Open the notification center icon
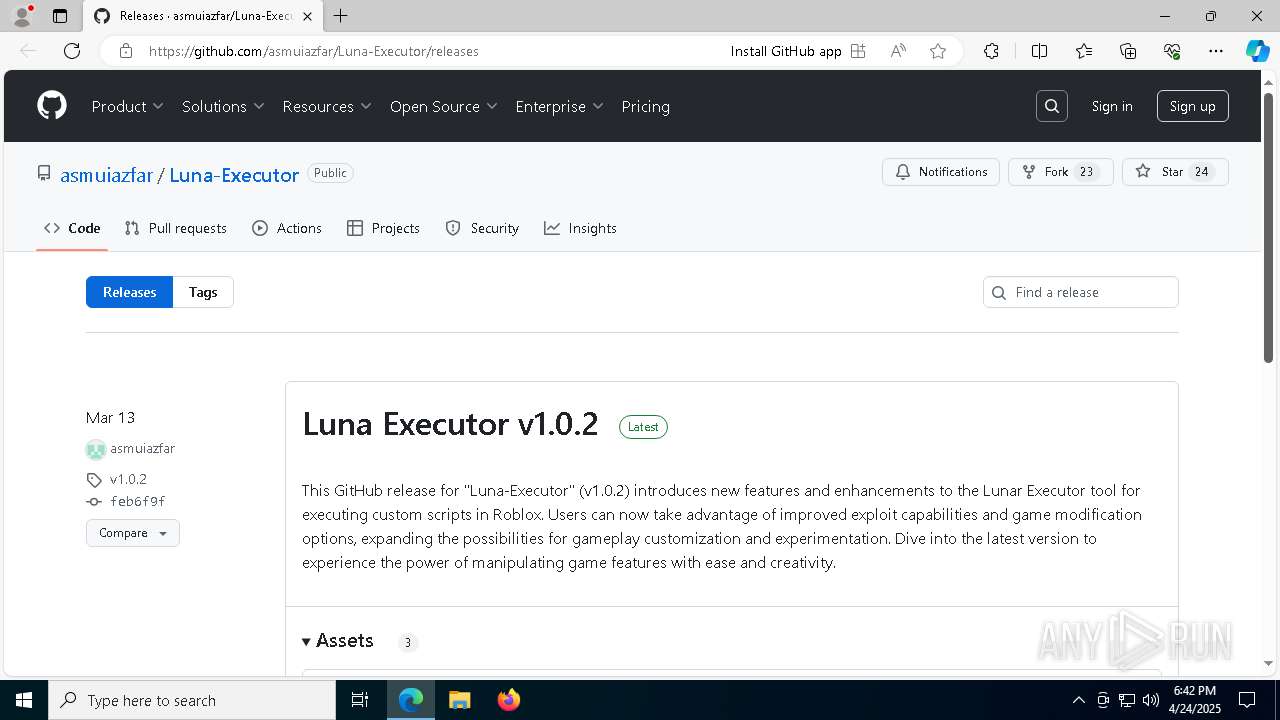 coord(1247,700)
